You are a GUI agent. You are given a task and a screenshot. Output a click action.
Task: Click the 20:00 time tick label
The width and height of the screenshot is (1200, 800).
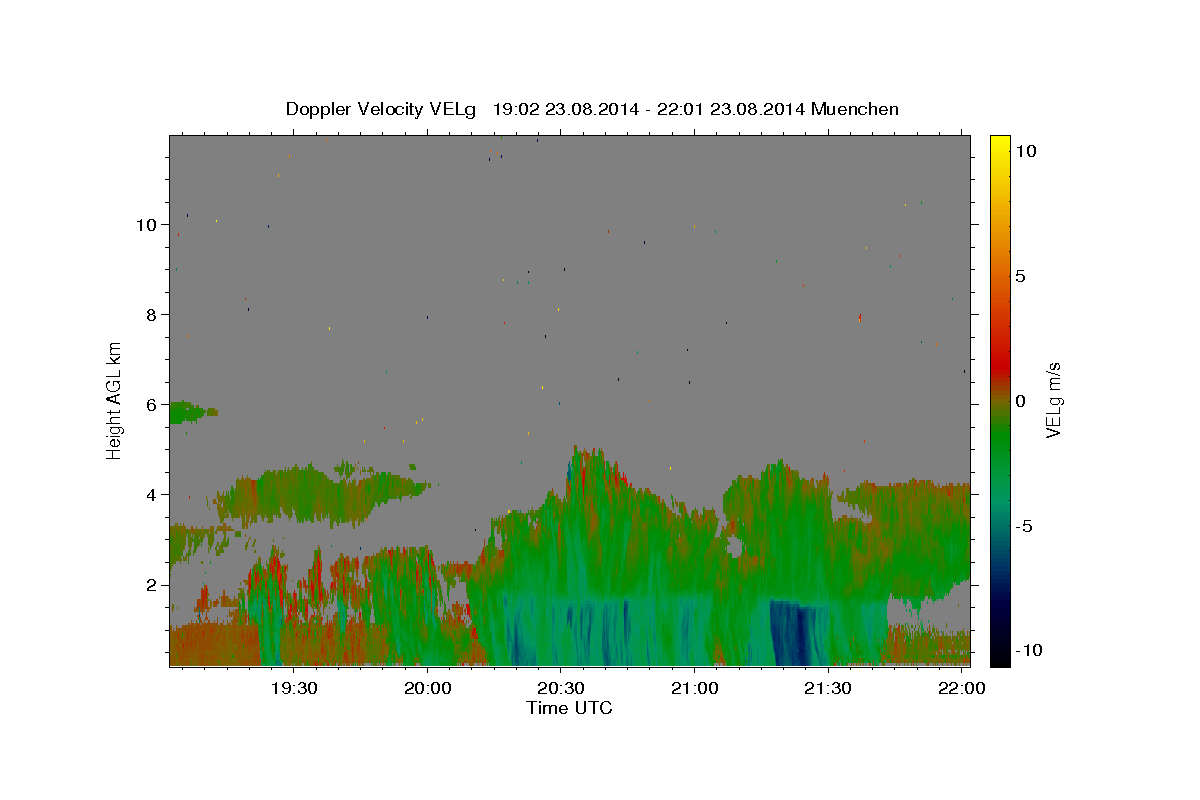pos(427,689)
